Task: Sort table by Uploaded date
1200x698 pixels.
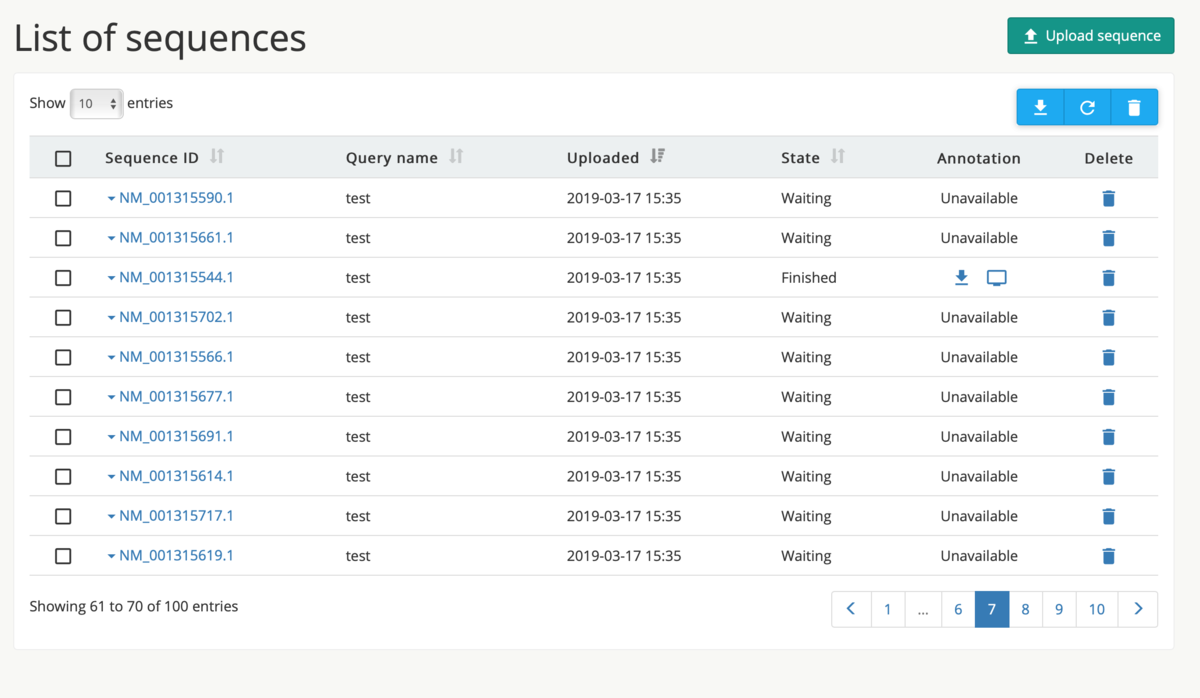Action: point(657,156)
